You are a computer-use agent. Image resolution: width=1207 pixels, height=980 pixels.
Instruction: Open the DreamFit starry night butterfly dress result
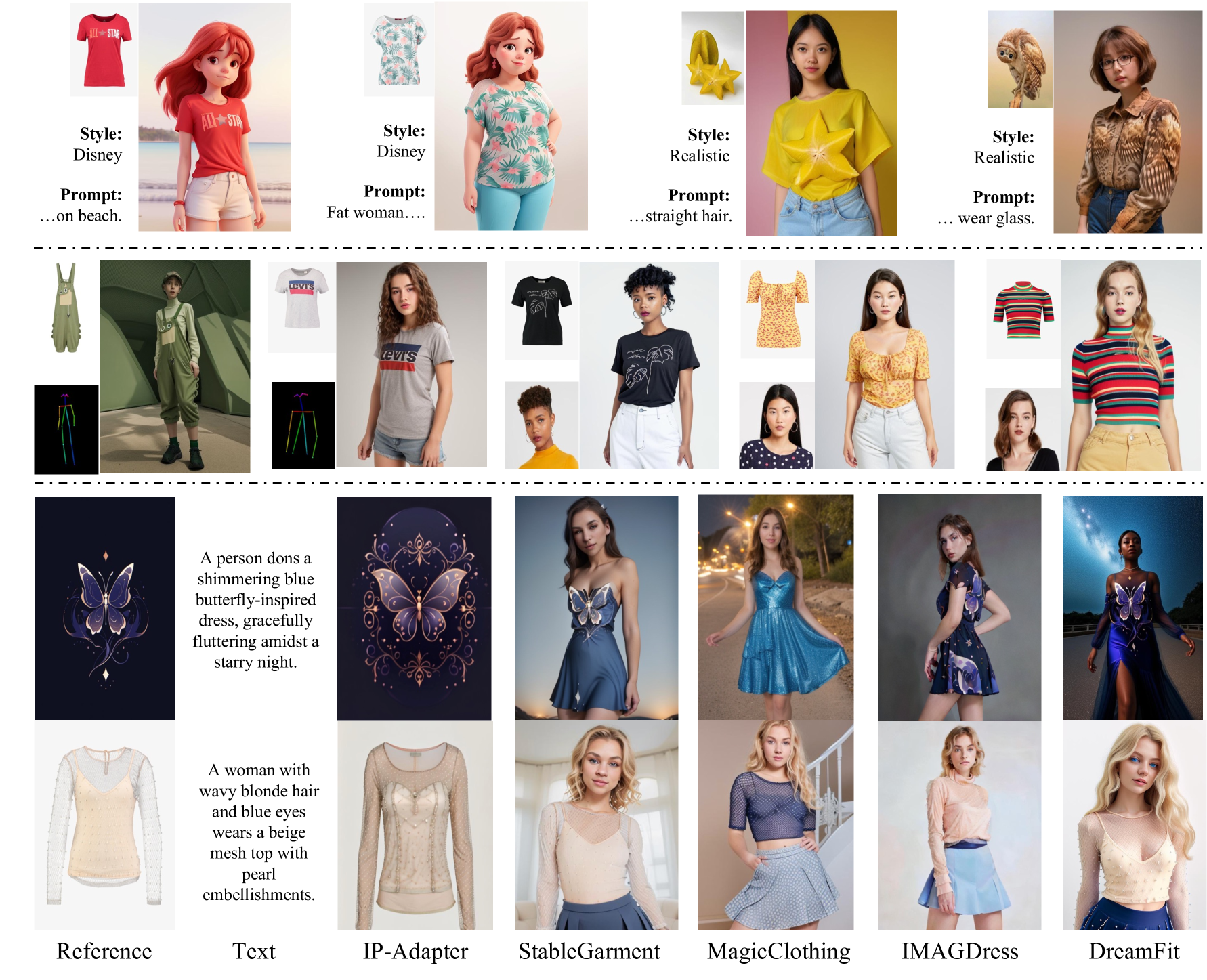coord(1132,608)
